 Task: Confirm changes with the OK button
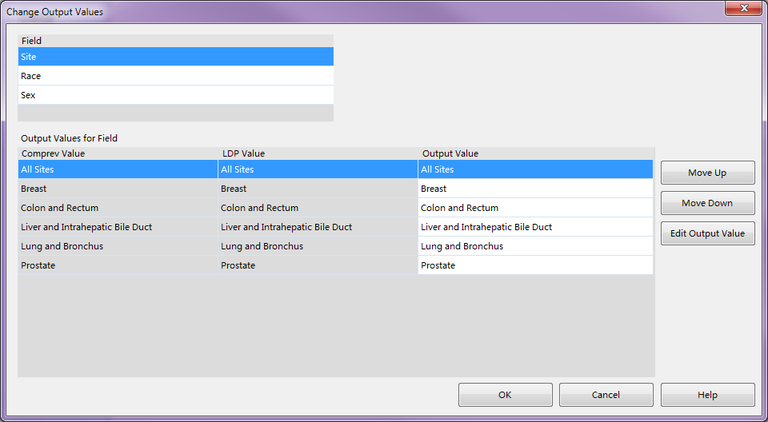click(x=505, y=395)
